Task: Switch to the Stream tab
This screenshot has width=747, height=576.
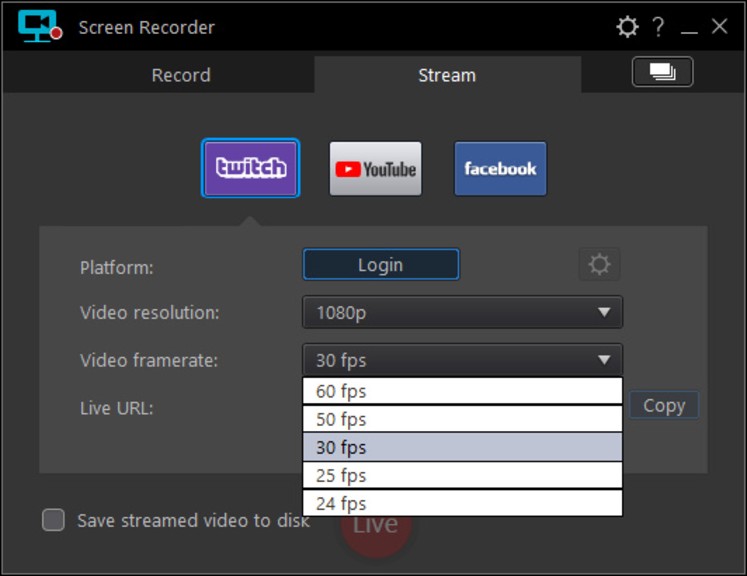Action: [x=447, y=75]
